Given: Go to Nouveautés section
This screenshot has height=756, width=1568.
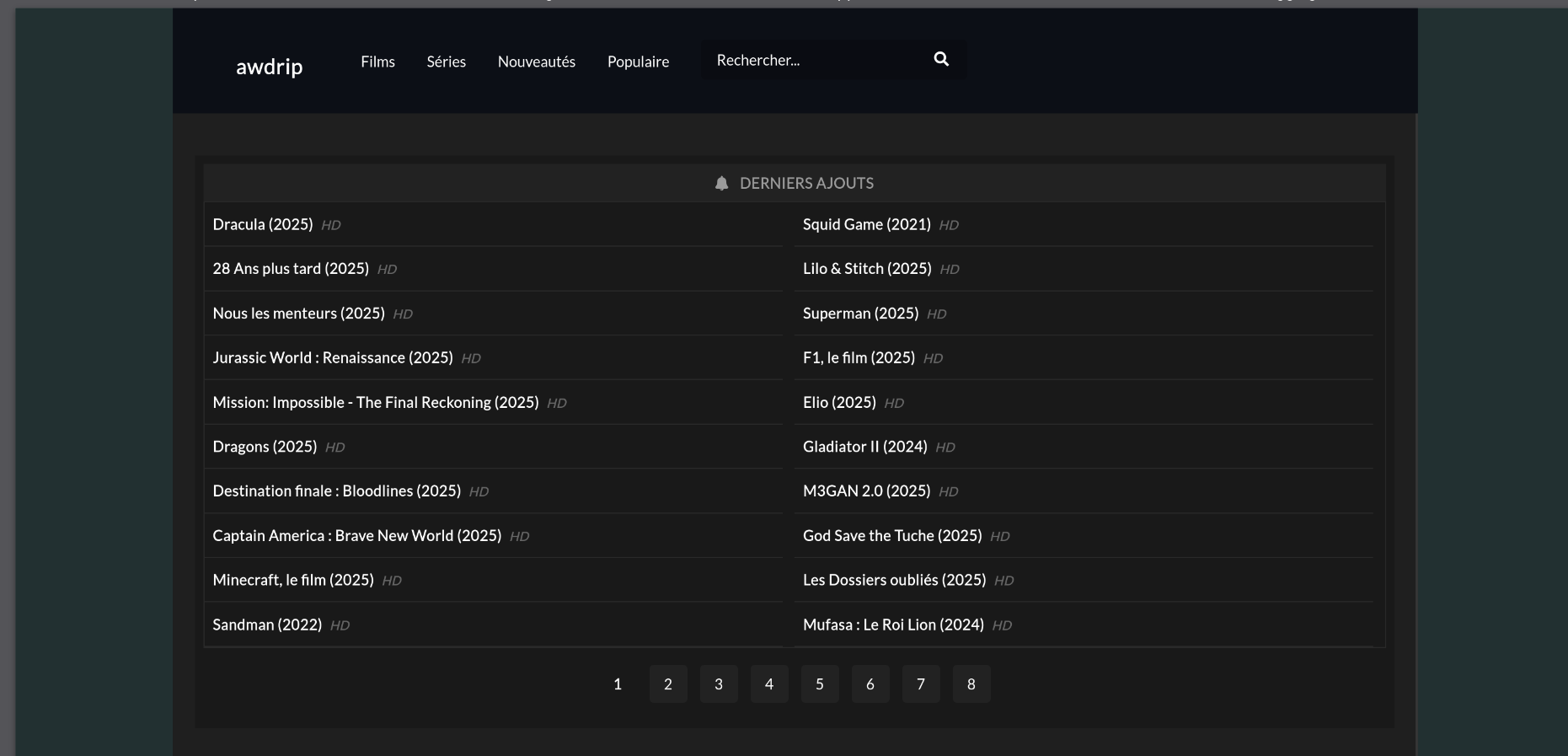Looking at the screenshot, I should click(537, 62).
